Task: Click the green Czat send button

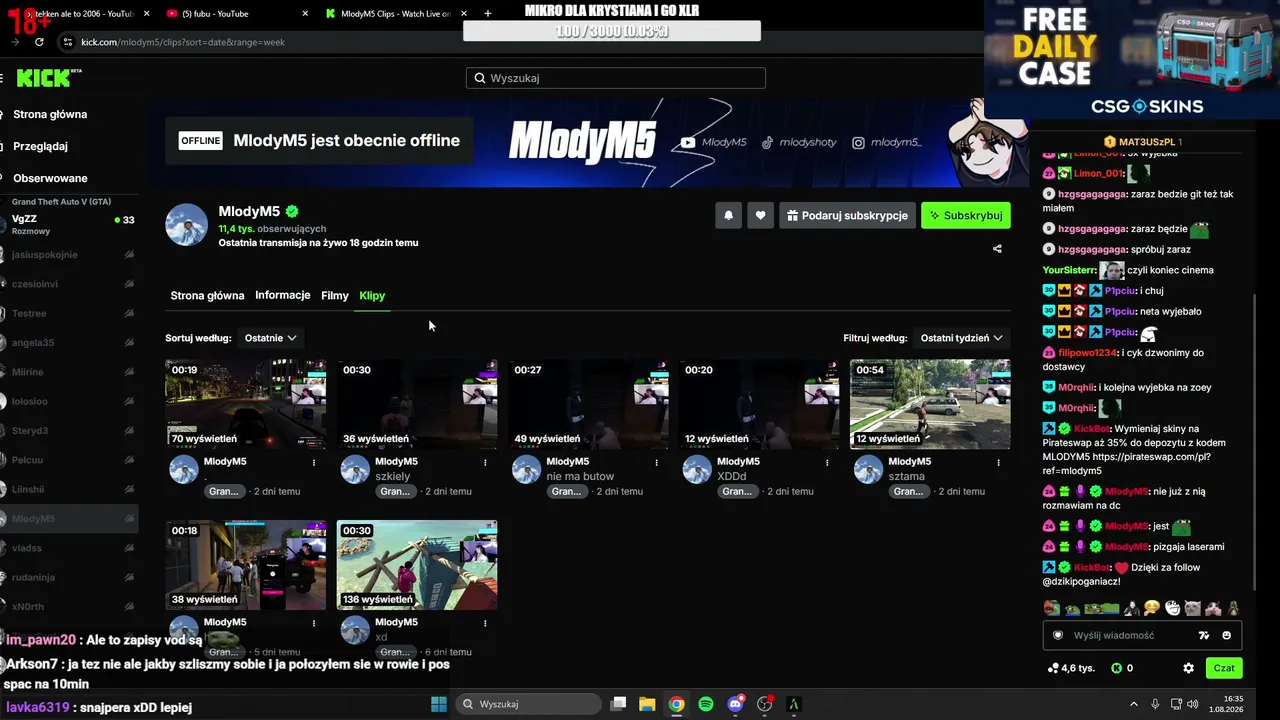Action: tap(1224, 668)
